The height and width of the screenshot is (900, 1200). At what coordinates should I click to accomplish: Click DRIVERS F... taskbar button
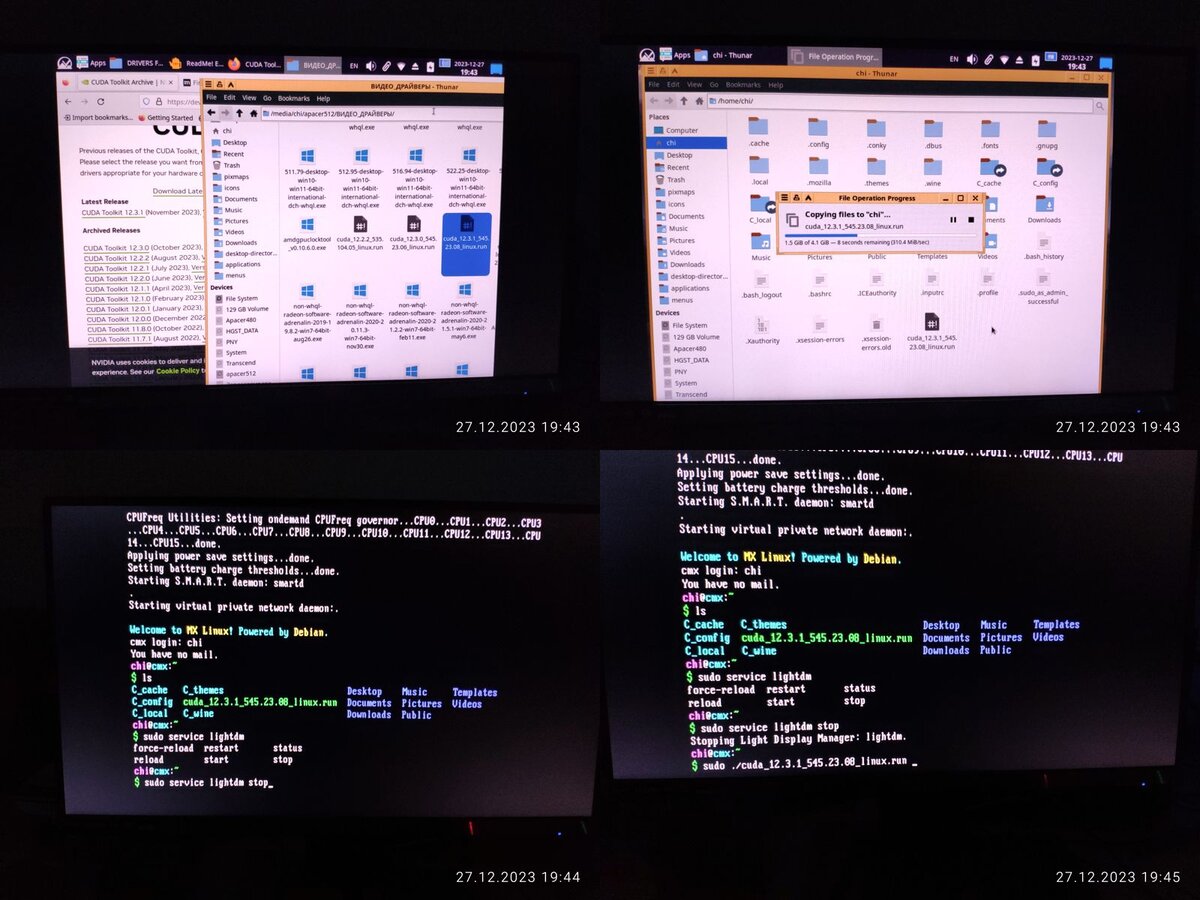coord(136,64)
